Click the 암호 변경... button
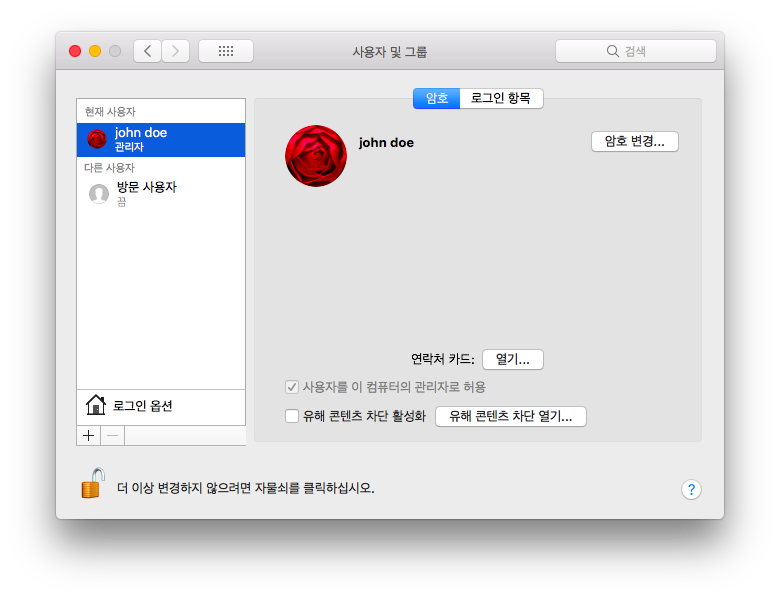This screenshot has height=599, width=780. click(x=634, y=141)
